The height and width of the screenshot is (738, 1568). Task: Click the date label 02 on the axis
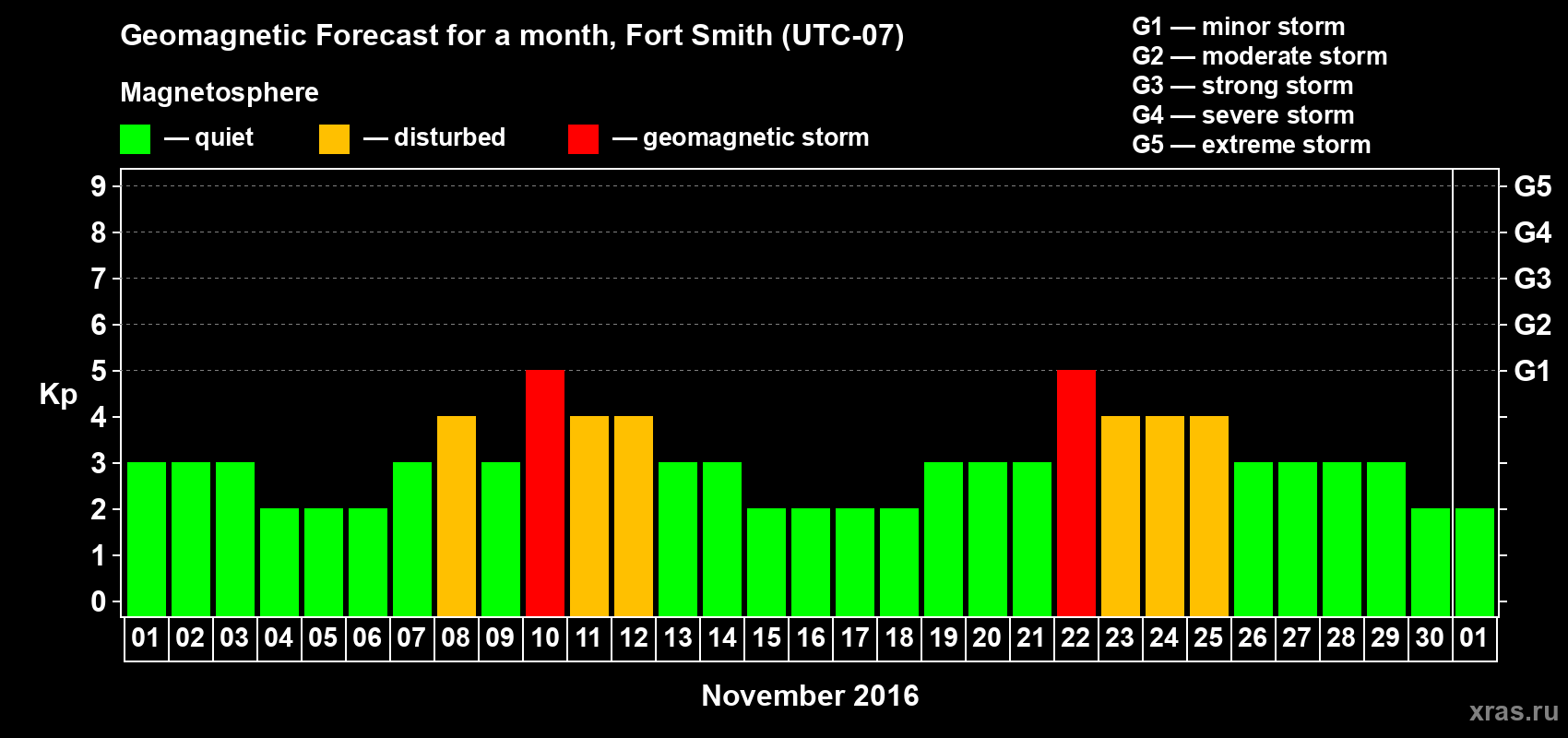click(190, 637)
